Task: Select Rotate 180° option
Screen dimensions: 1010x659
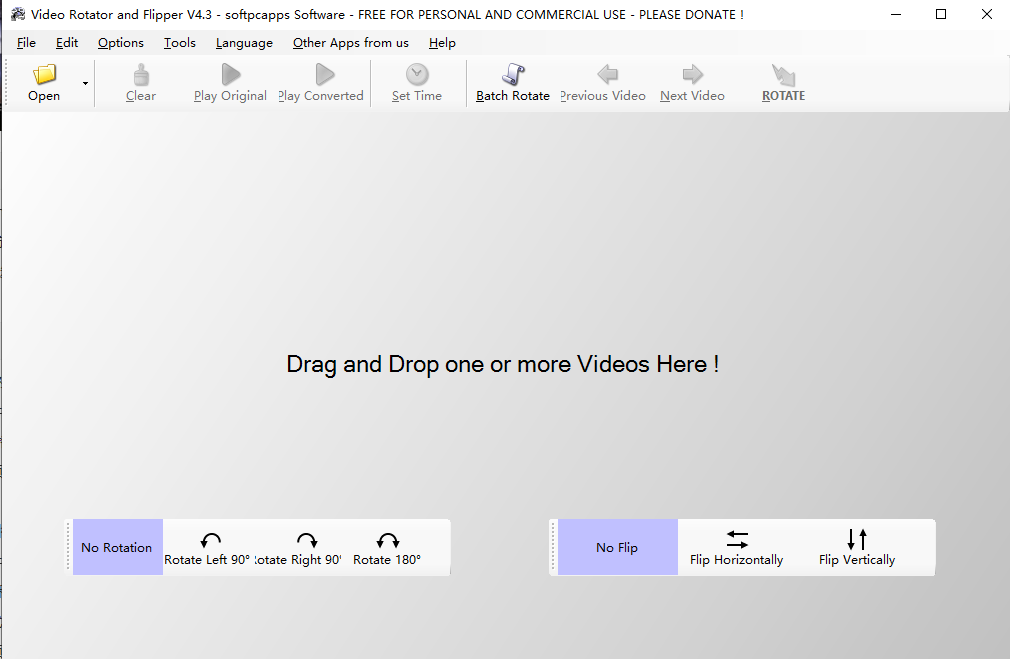Action: point(387,548)
